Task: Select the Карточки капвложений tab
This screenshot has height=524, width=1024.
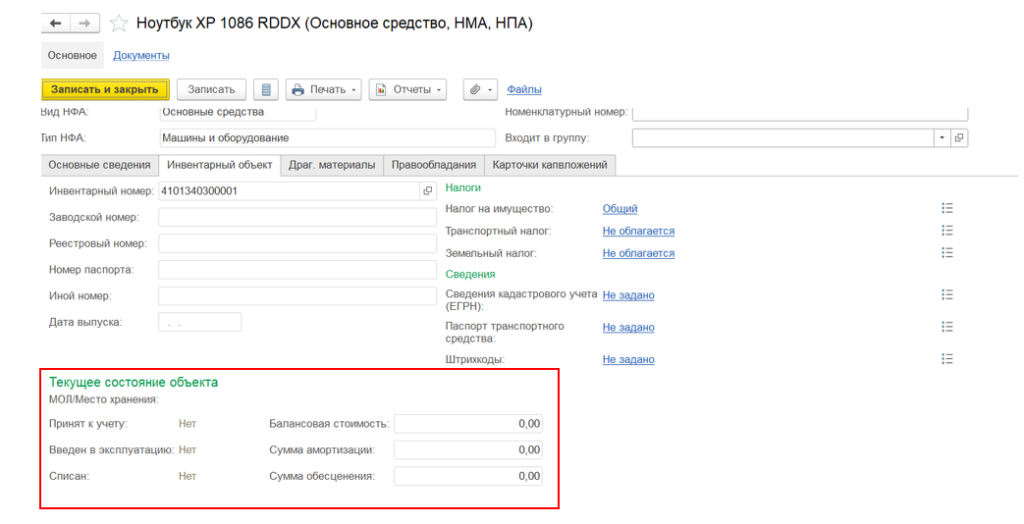Action: click(550, 165)
